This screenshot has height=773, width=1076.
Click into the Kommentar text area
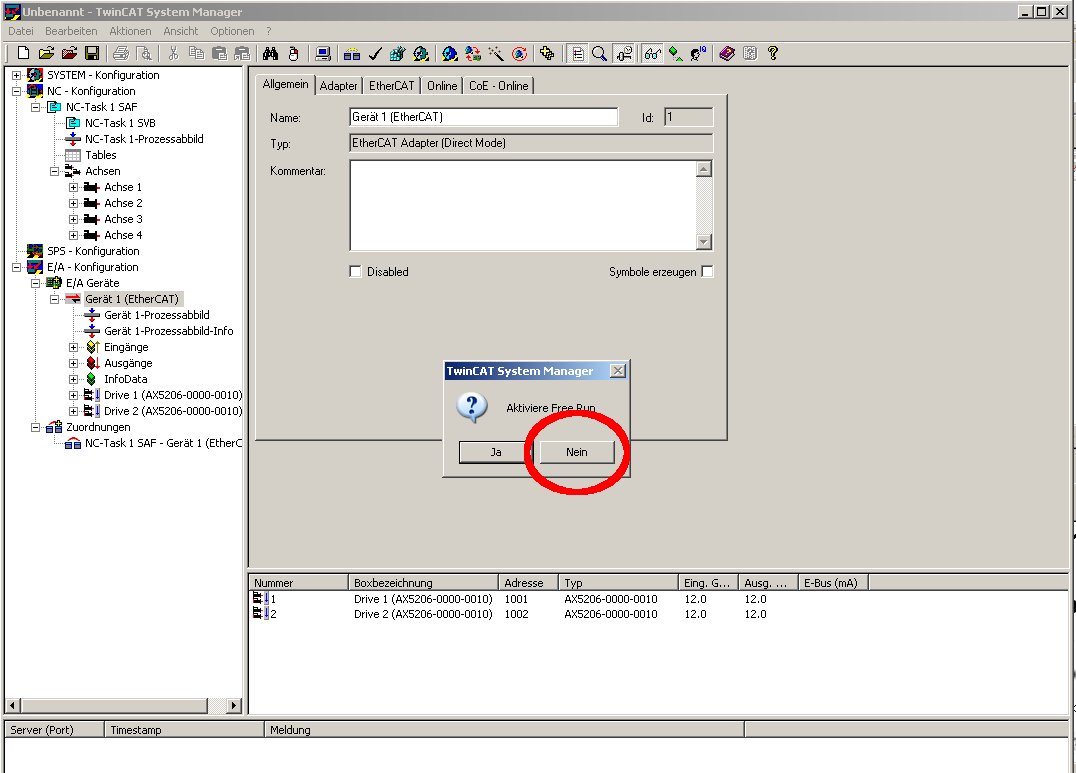pyautogui.click(x=523, y=205)
